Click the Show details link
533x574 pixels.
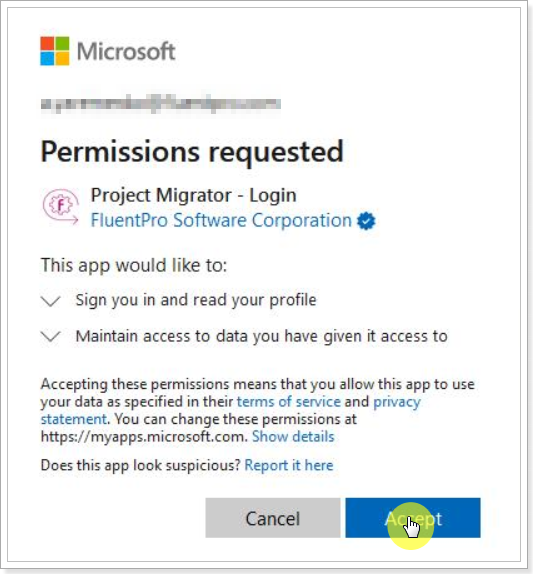(x=293, y=436)
